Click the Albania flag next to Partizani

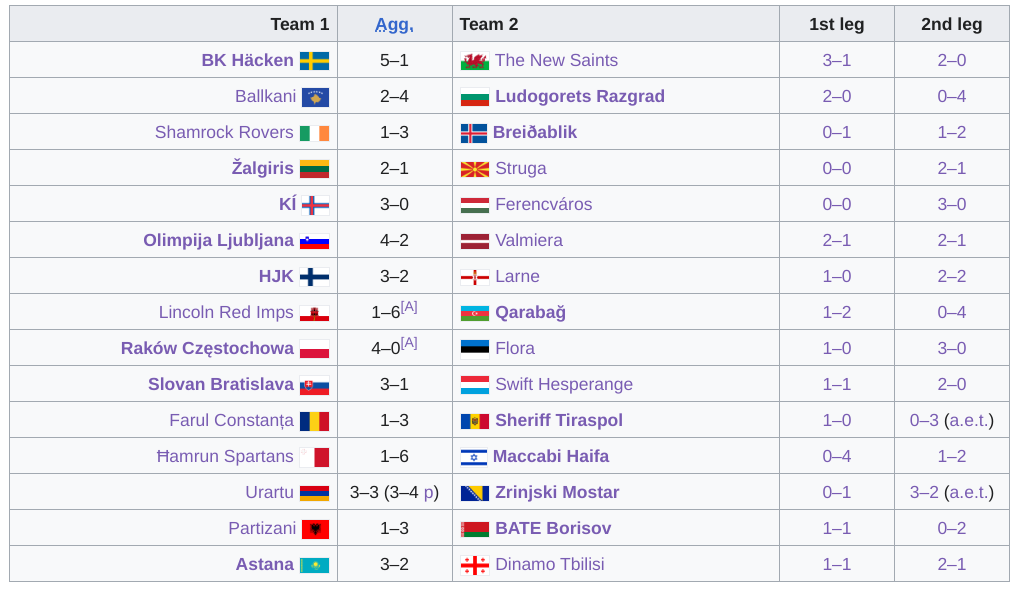tap(316, 529)
